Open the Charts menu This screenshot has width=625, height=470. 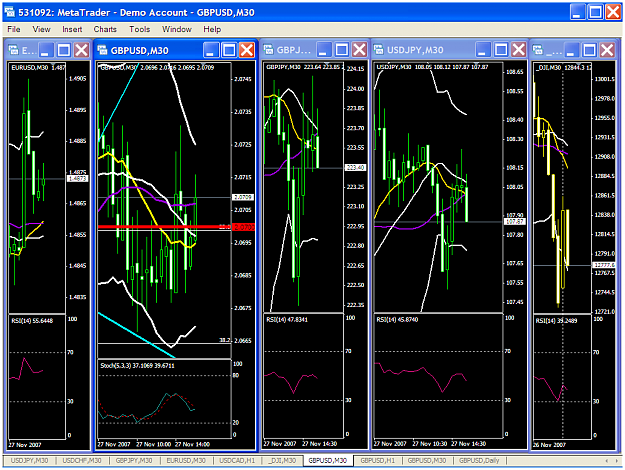[105, 29]
